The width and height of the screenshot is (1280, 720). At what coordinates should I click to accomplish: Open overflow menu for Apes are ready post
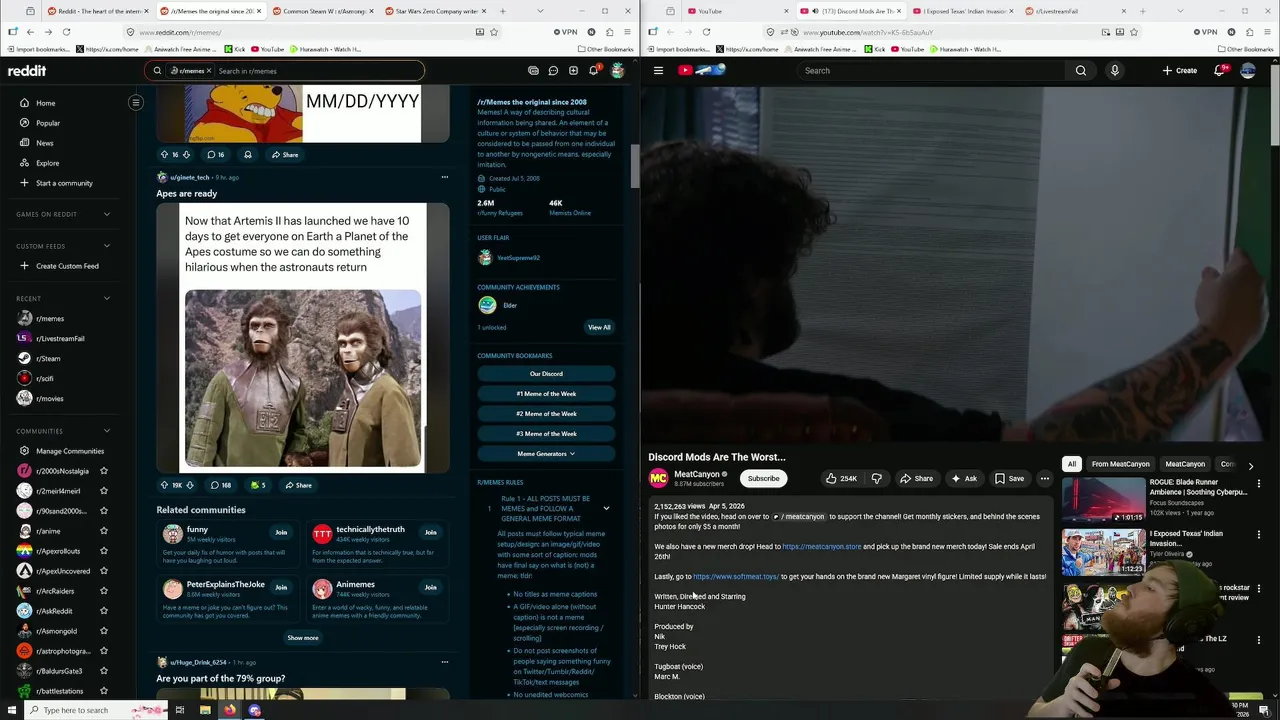tap(445, 177)
